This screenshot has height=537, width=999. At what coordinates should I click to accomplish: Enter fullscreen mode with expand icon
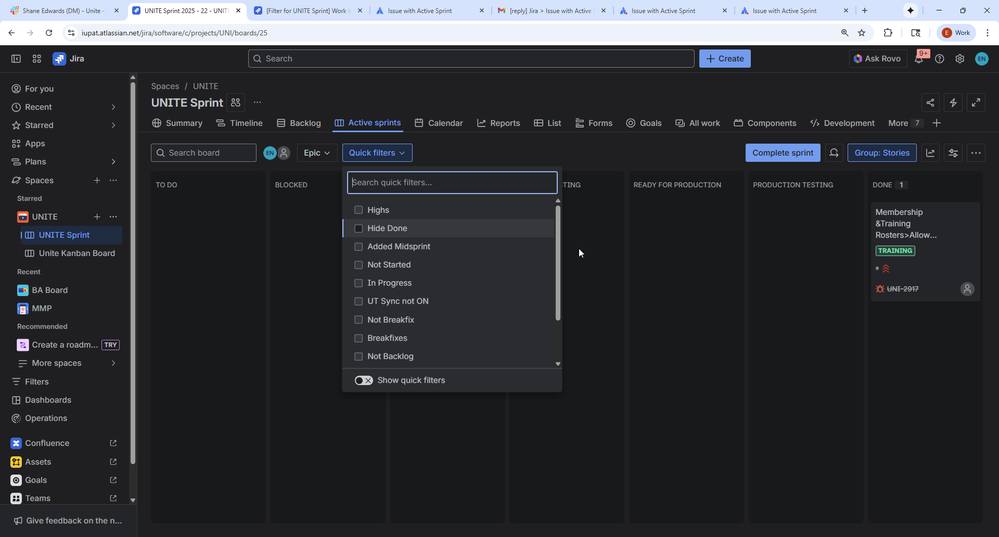point(976,103)
